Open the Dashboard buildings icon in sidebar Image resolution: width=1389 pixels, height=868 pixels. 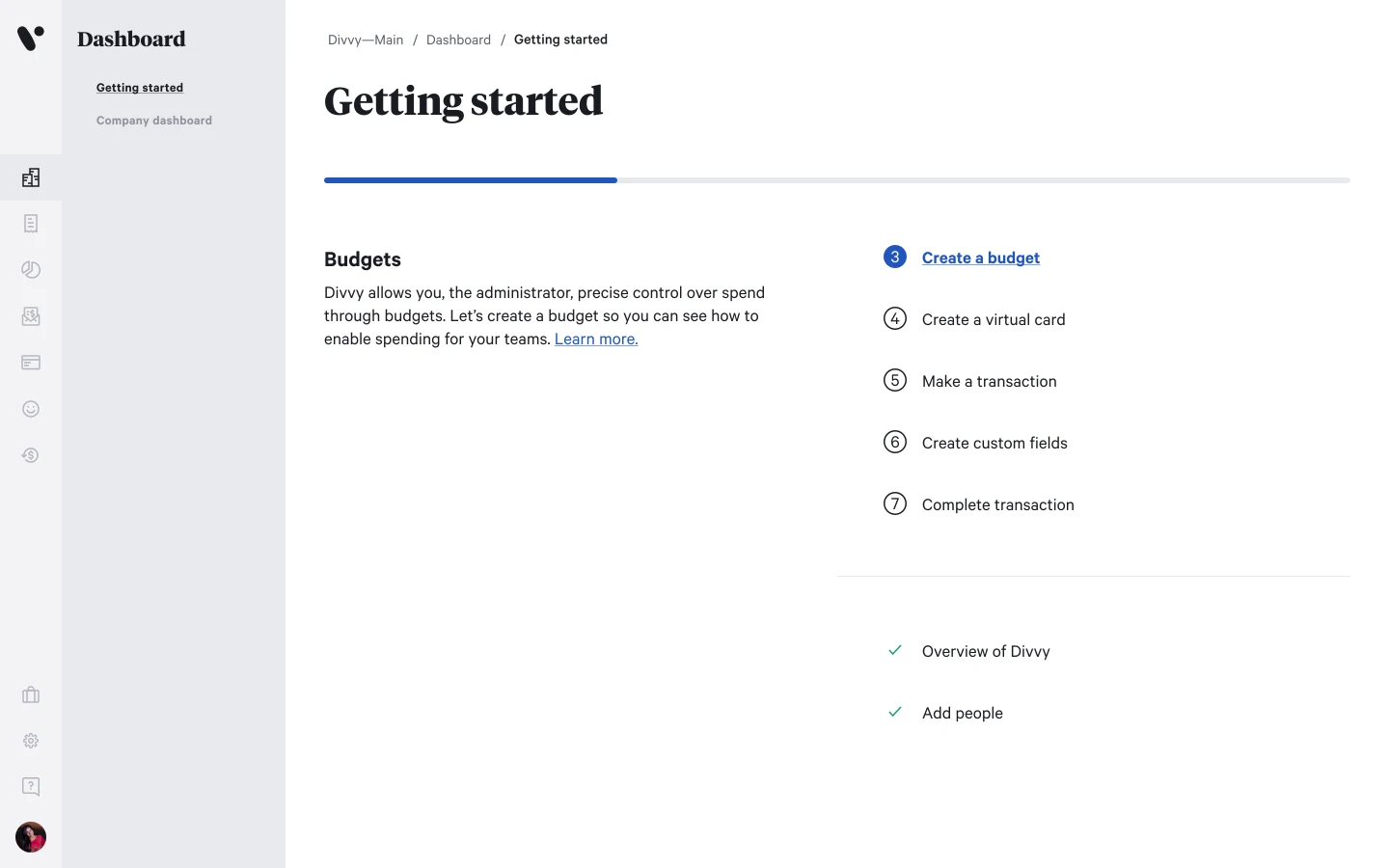[31, 177]
